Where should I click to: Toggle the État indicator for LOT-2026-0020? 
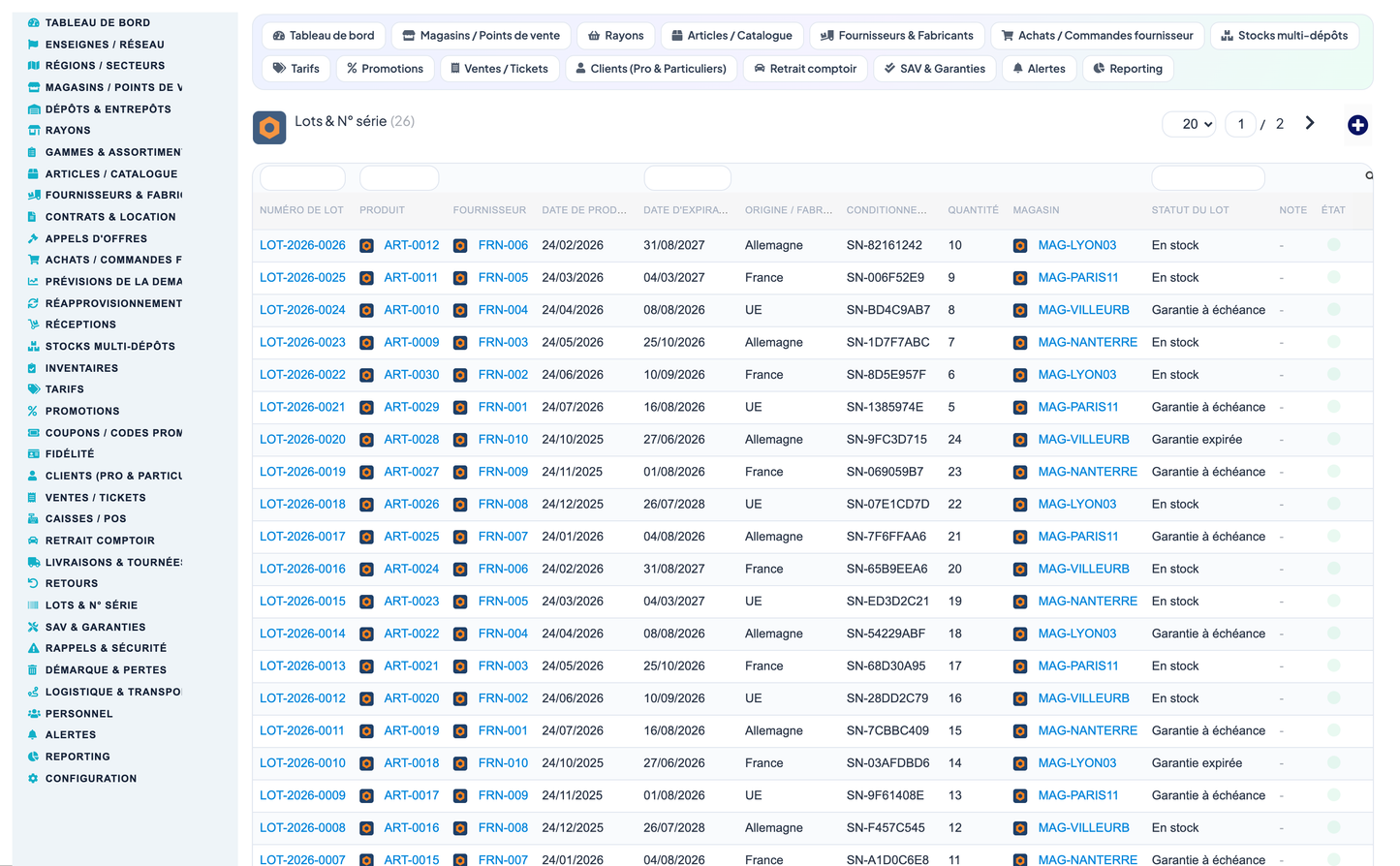click(x=1333, y=439)
